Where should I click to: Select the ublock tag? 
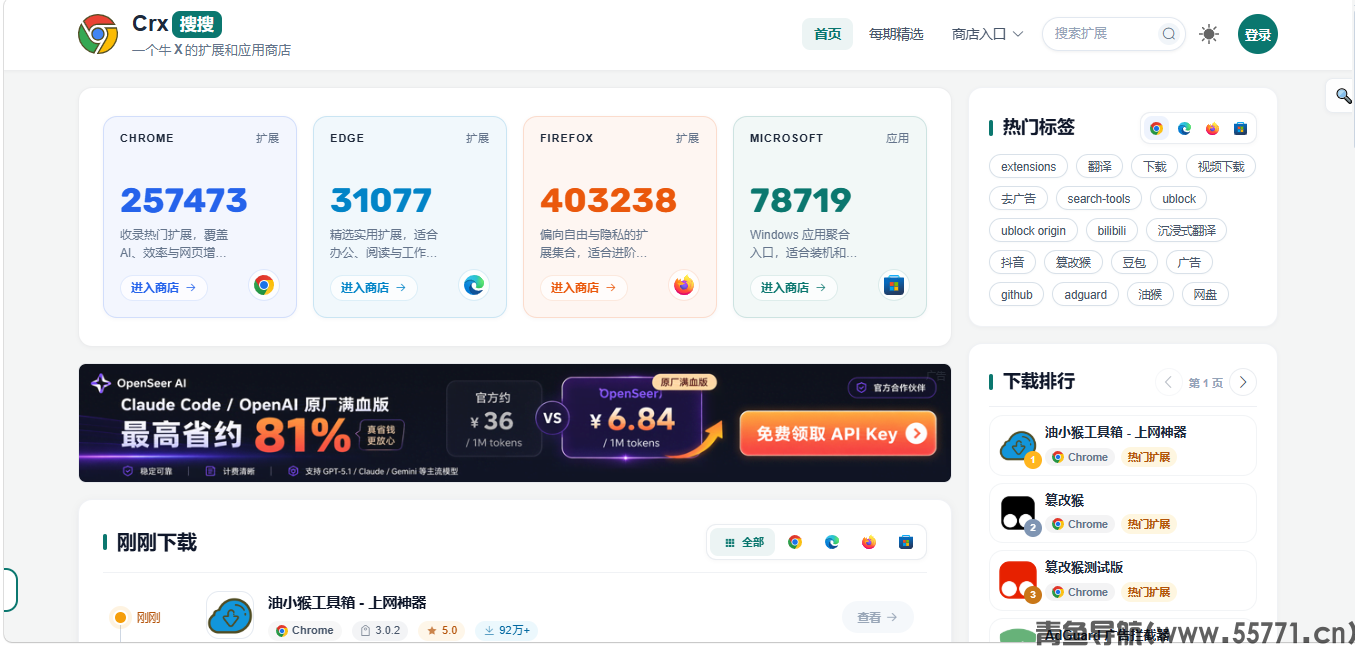[x=1179, y=199]
